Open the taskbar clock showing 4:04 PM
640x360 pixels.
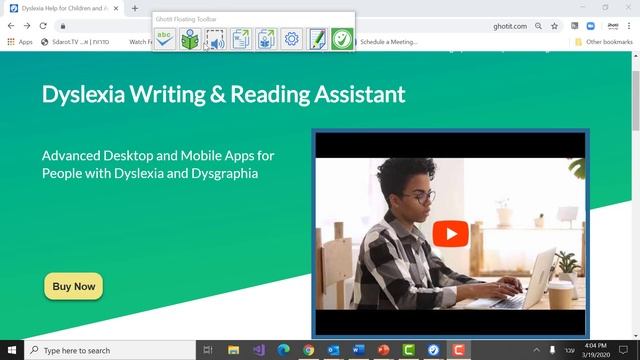596,350
